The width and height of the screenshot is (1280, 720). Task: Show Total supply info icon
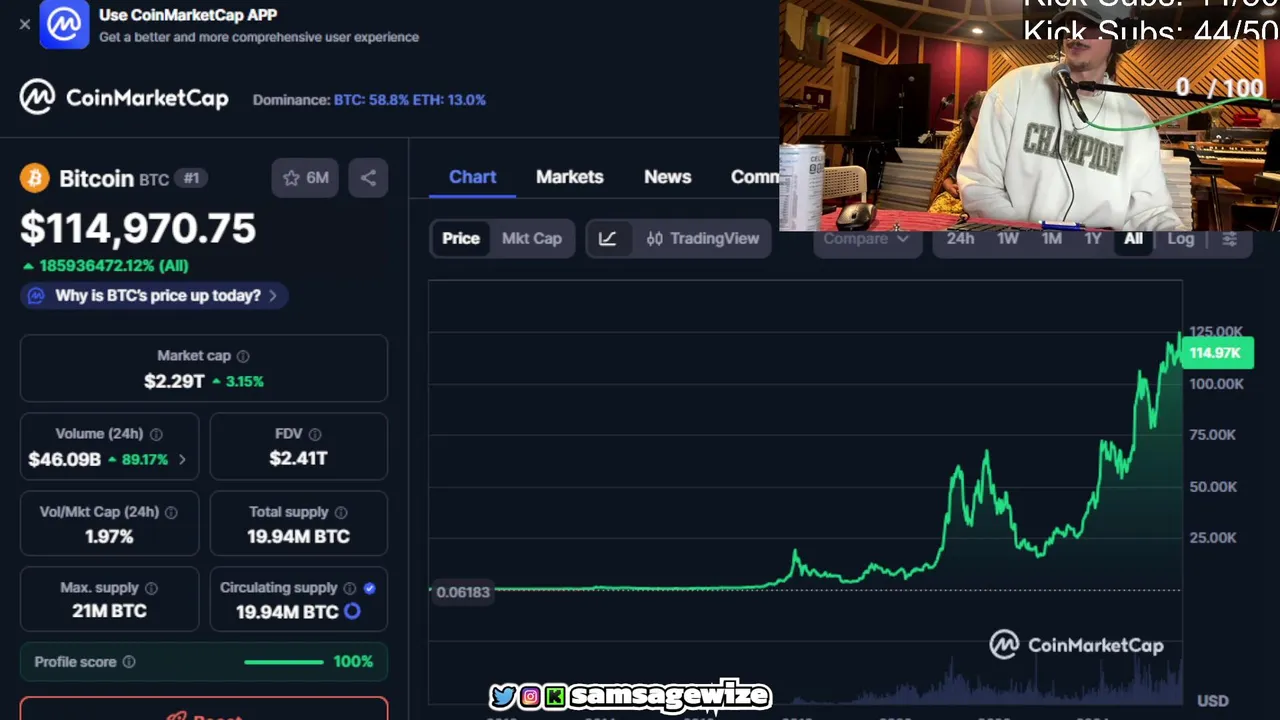(x=341, y=512)
